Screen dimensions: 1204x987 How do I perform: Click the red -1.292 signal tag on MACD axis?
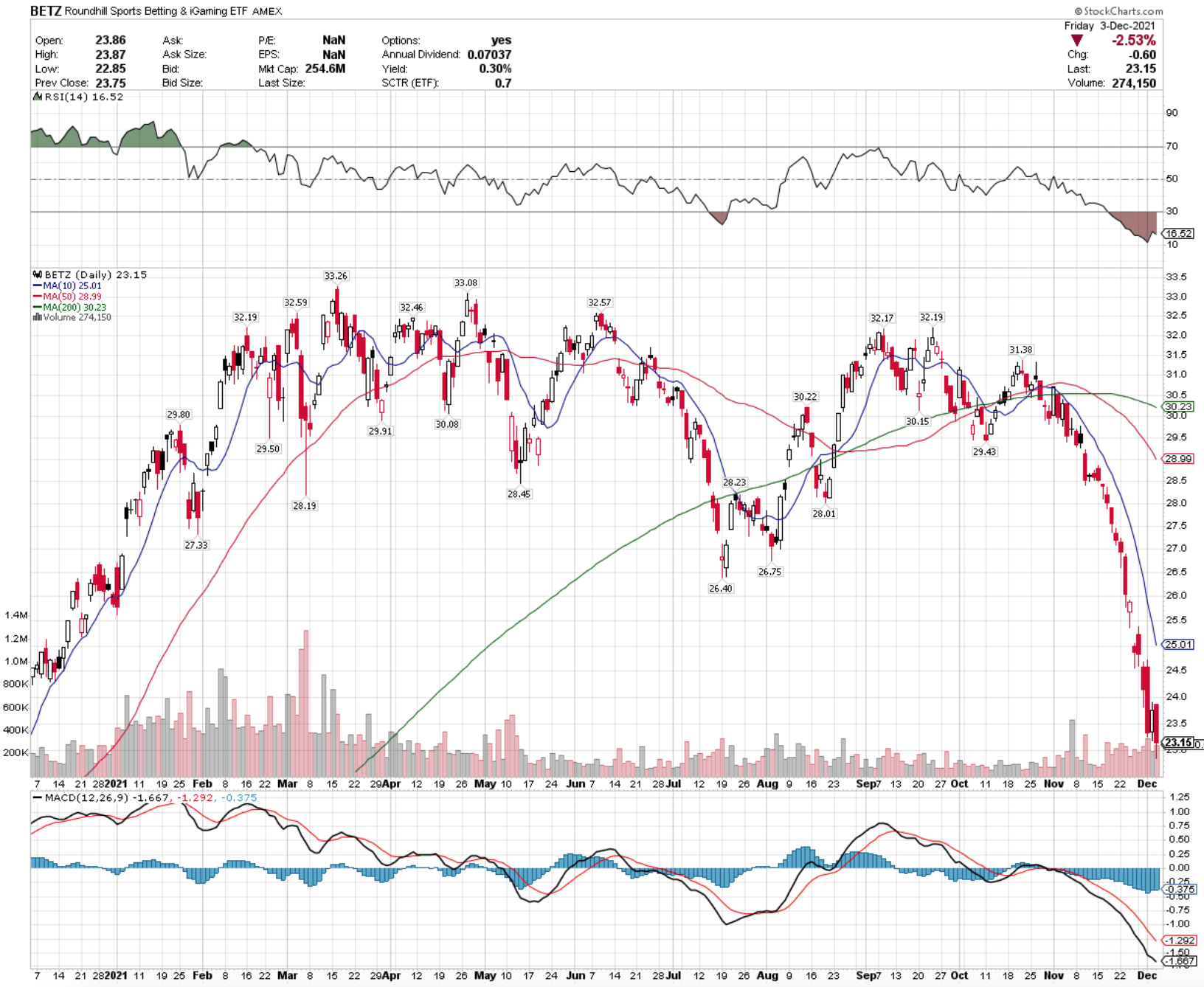(x=1180, y=941)
